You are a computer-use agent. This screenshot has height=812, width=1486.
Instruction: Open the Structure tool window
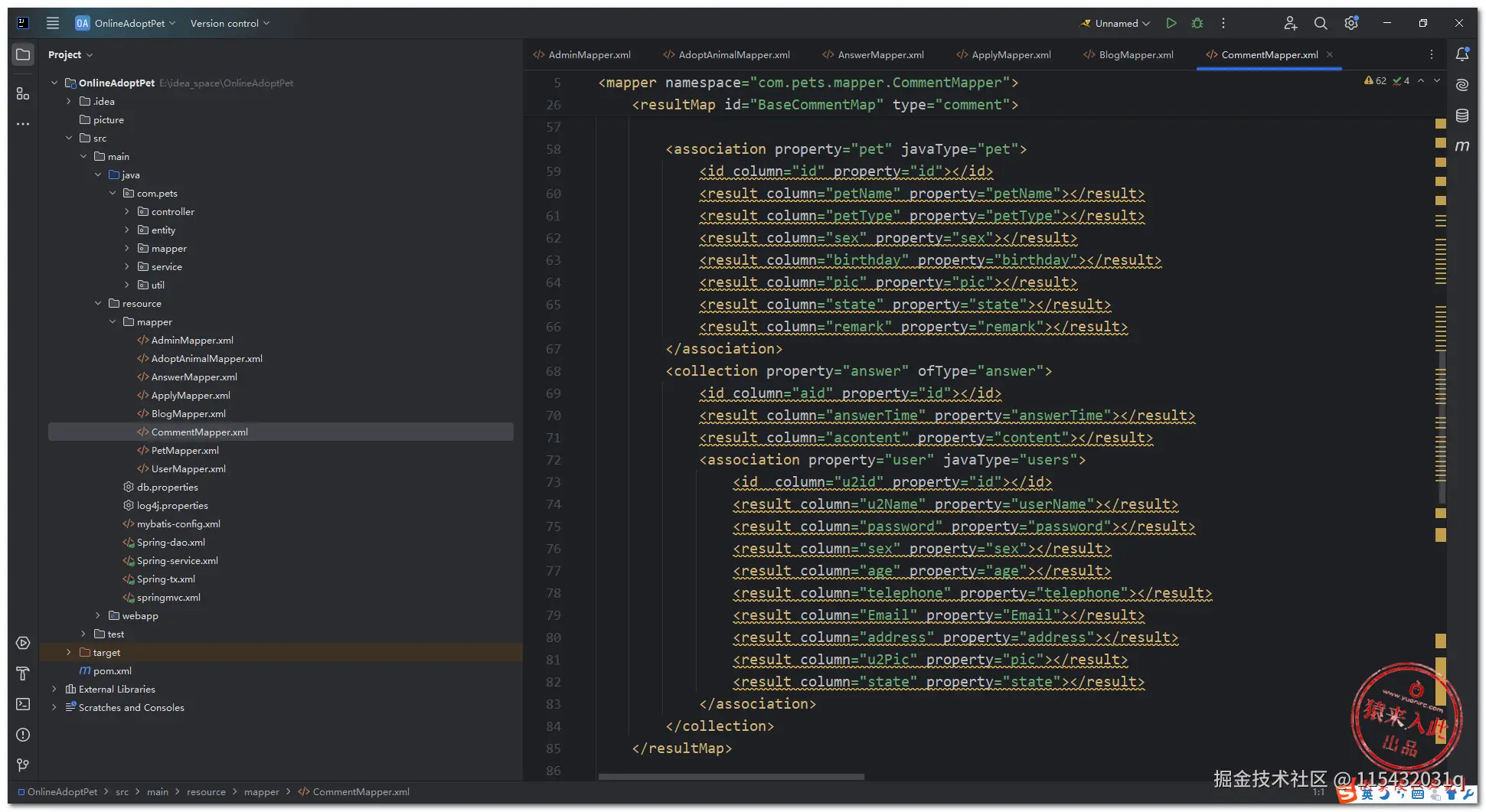23,93
